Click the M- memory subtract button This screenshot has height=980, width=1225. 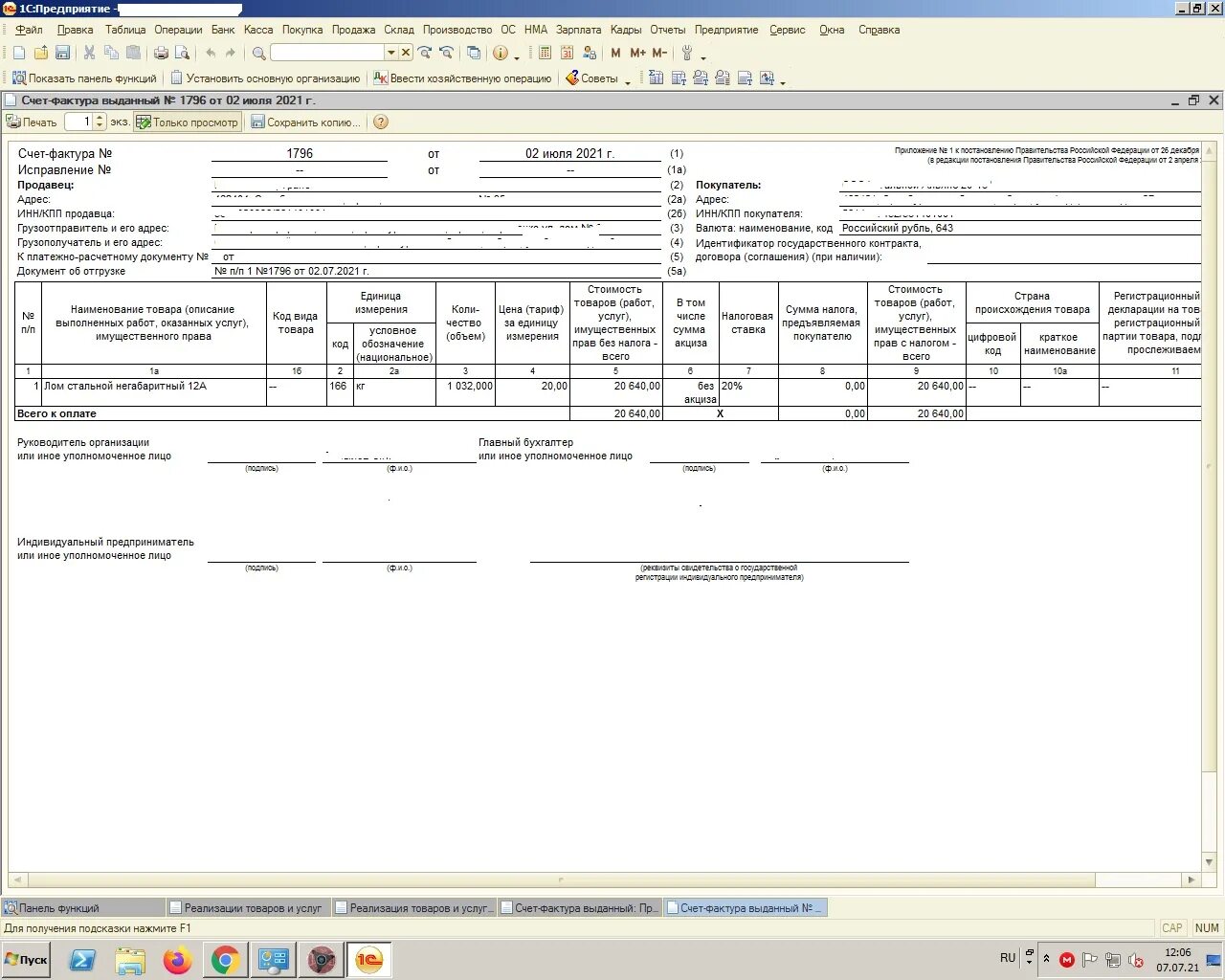coord(659,54)
